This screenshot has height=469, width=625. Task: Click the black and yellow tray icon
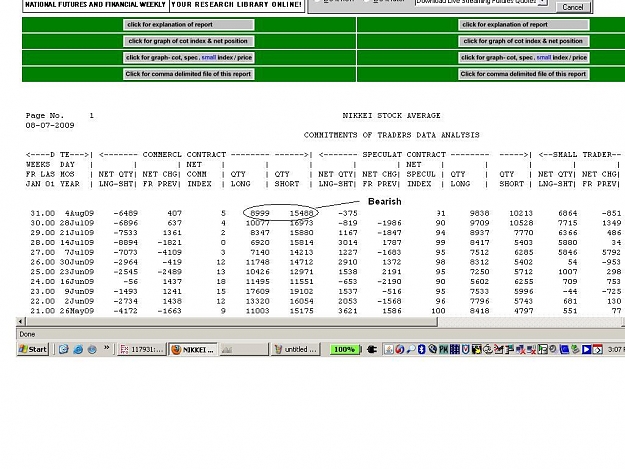(x=477, y=349)
